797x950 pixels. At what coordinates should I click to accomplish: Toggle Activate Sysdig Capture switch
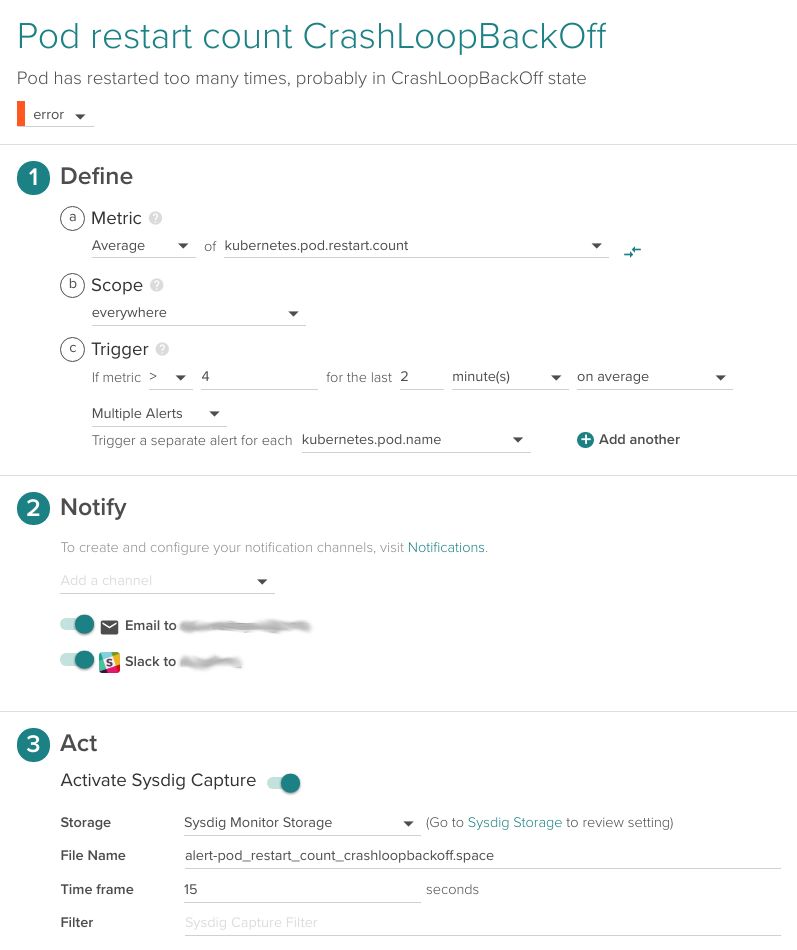284,782
